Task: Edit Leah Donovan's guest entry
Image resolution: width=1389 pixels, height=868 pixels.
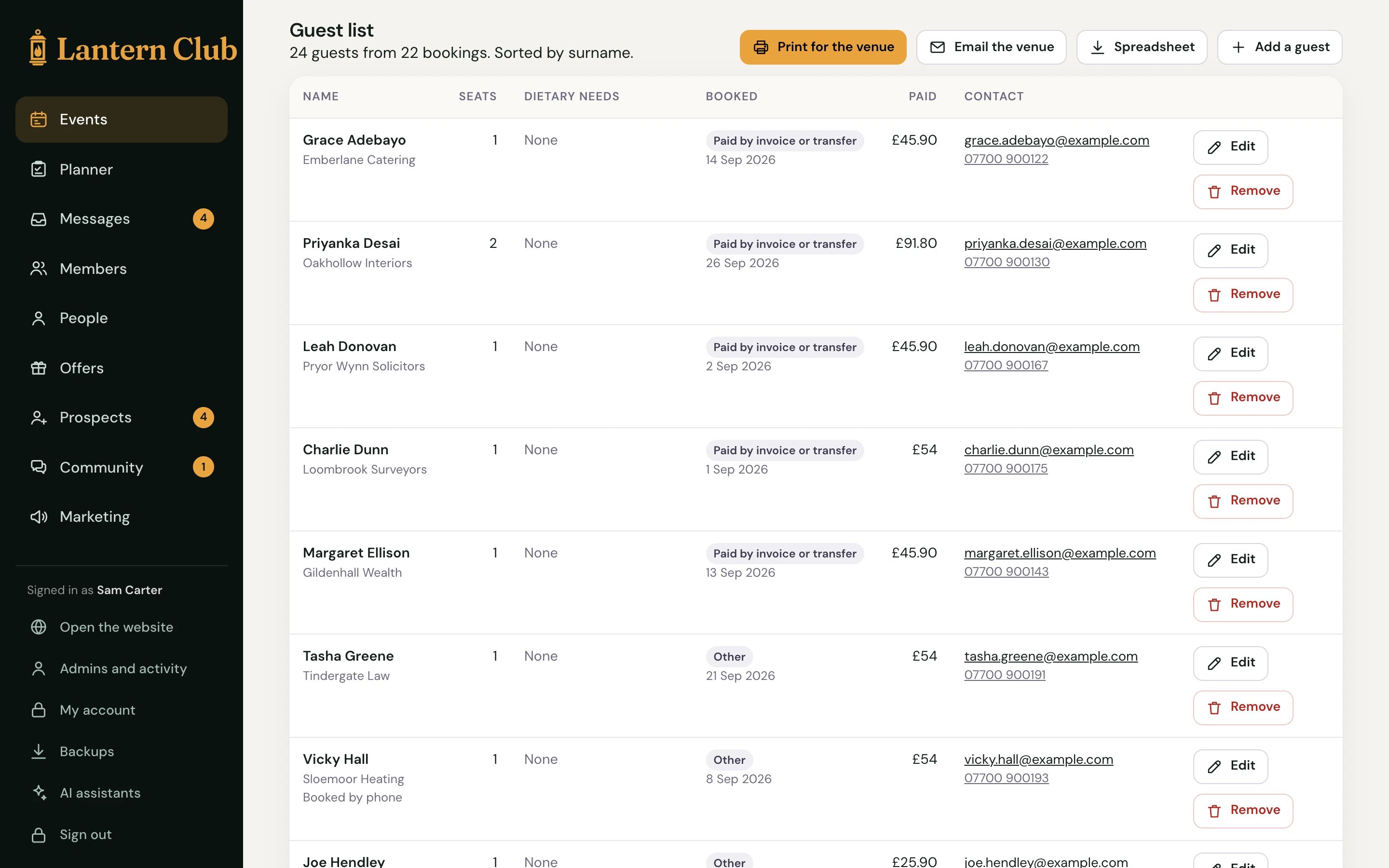Action: pos(1230,353)
